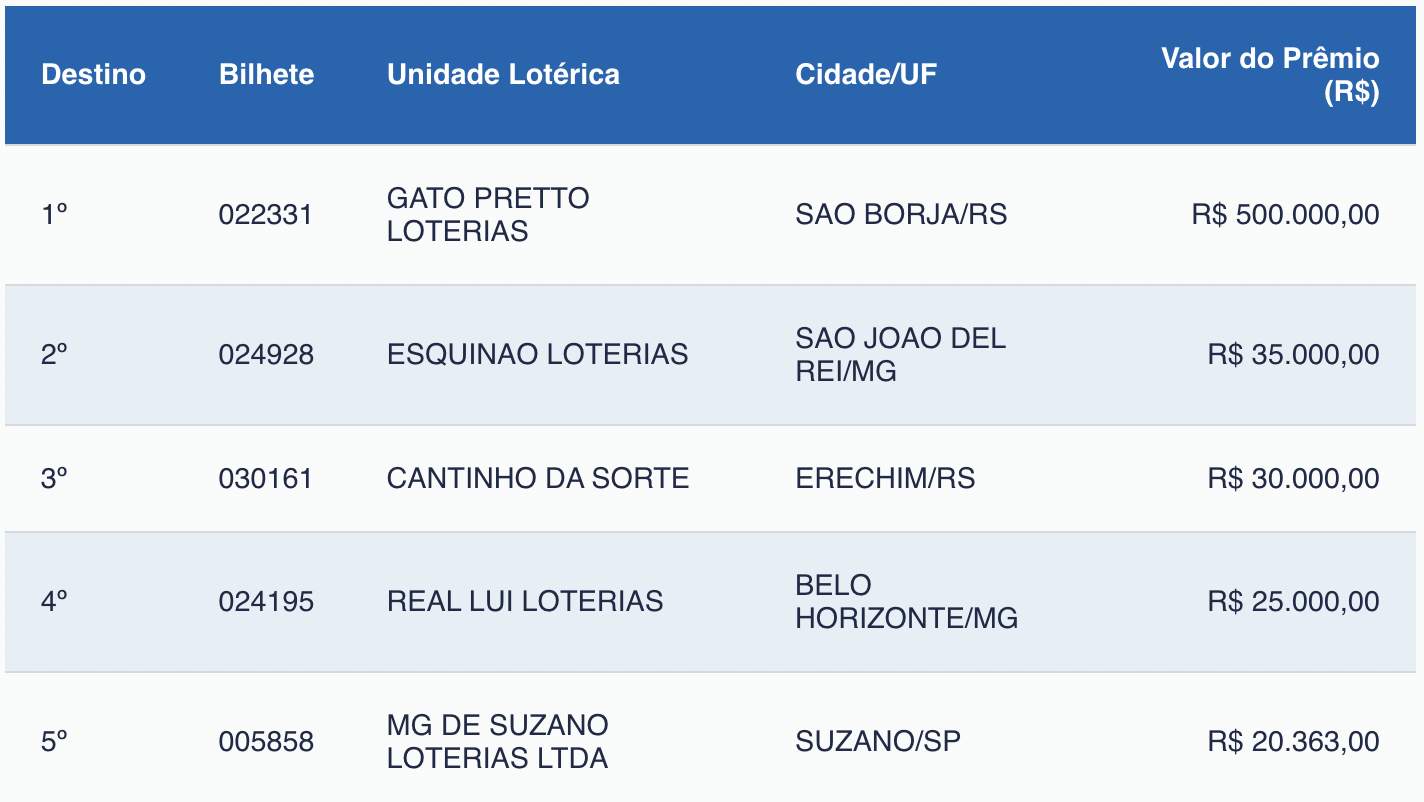Select ticket number 022331
The height and width of the screenshot is (802, 1424).
(266, 215)
